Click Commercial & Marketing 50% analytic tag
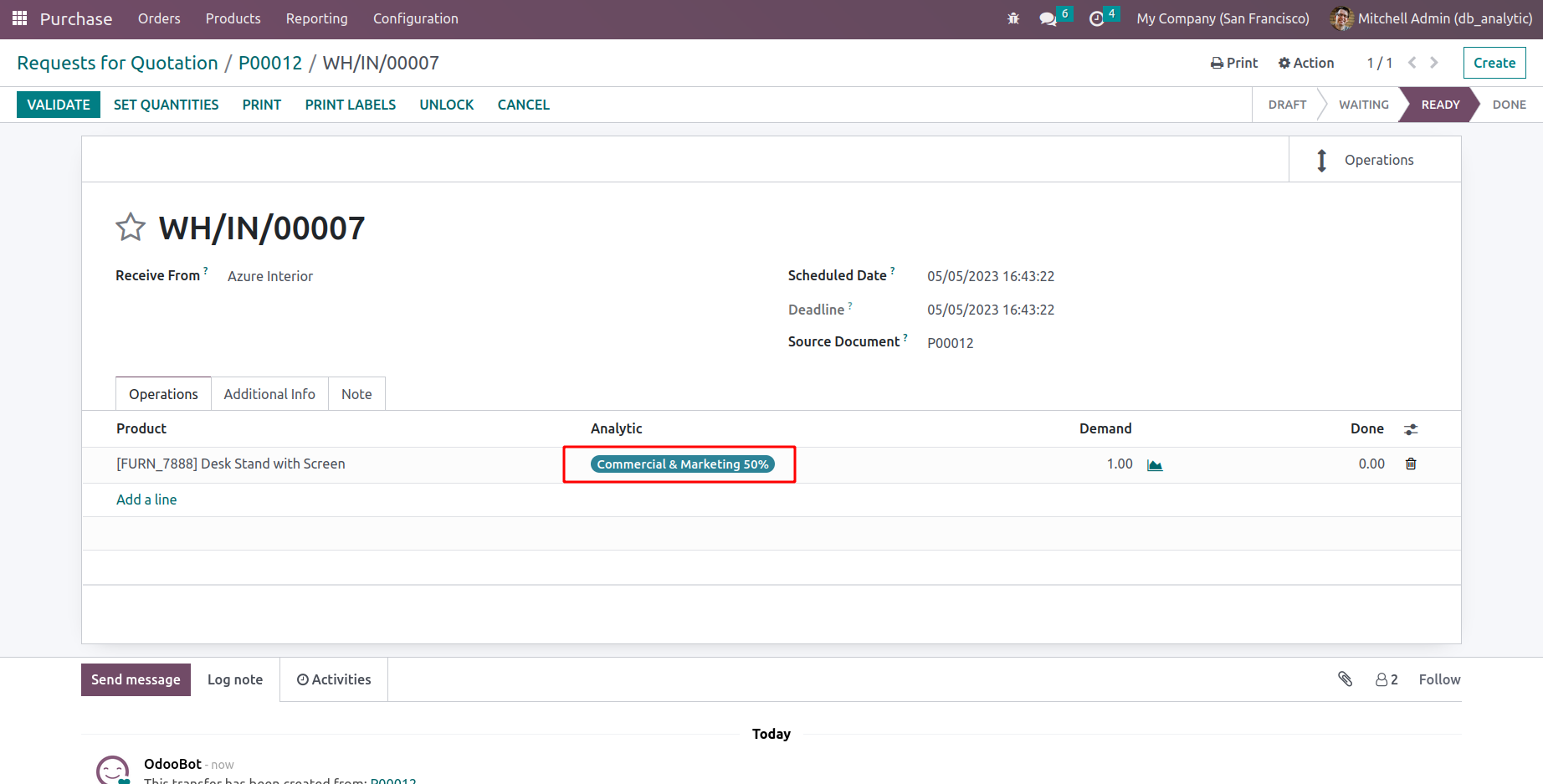 pyautogui.click(x=683, y=464)
